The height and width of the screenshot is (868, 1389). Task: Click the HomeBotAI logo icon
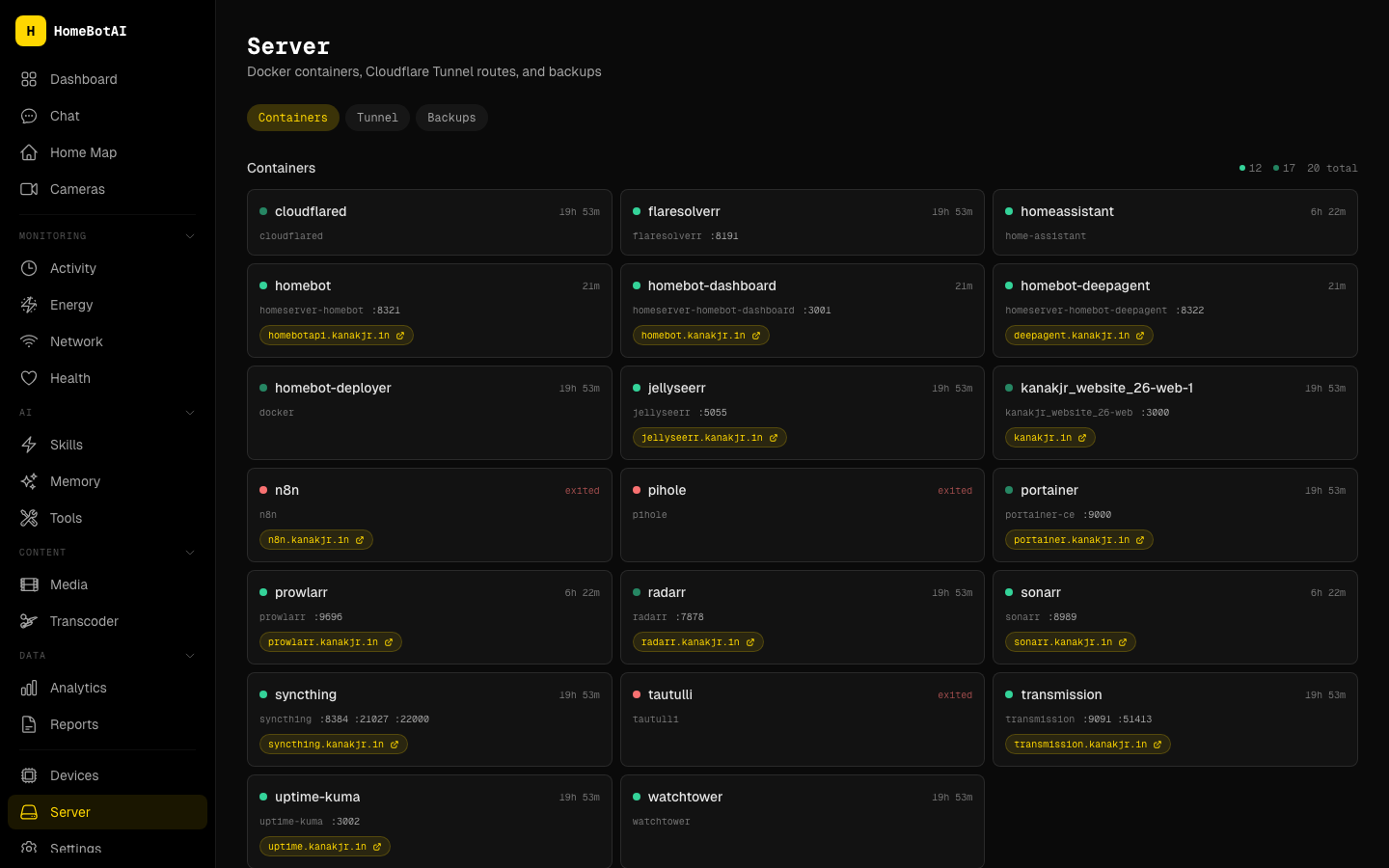[31, 31]
